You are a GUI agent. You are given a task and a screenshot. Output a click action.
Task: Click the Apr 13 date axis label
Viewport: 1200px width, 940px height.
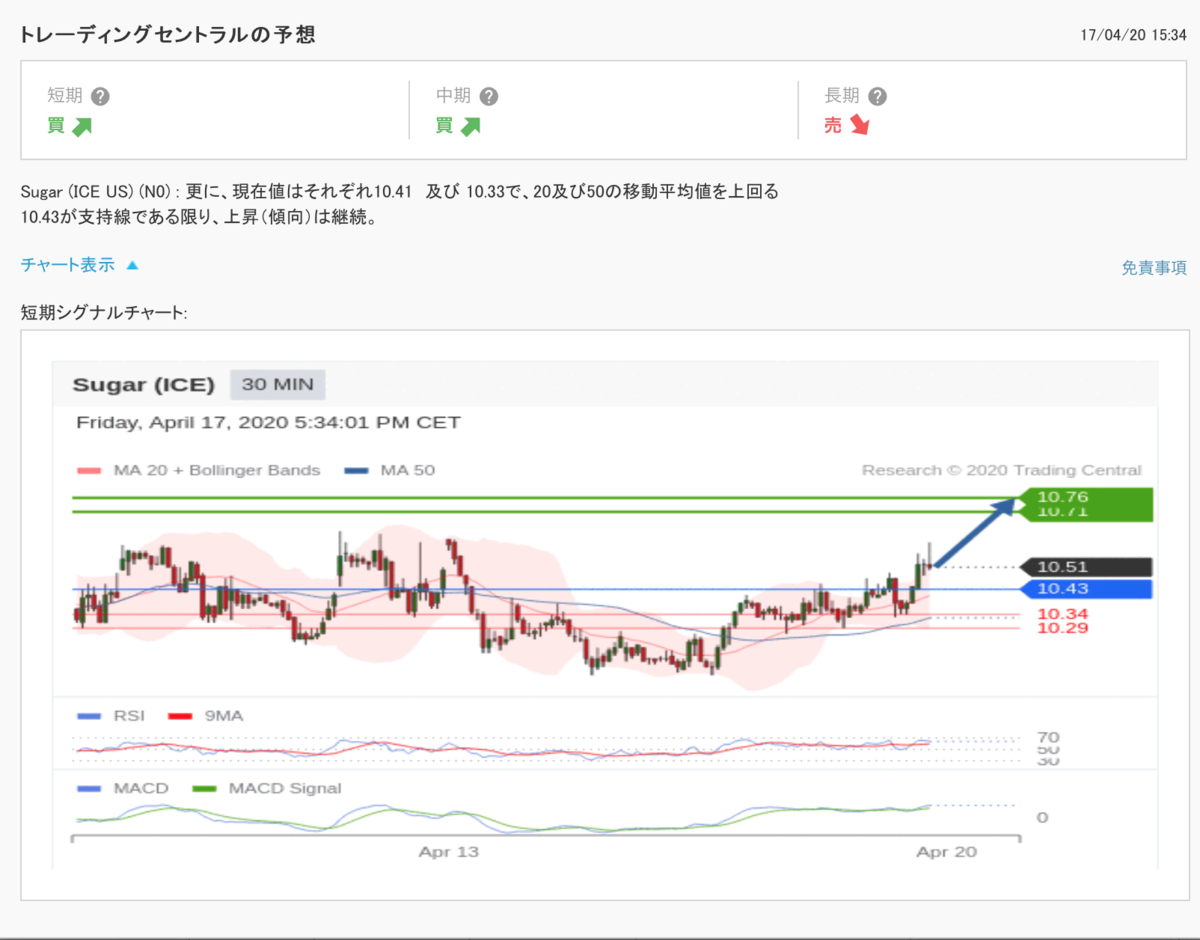[448, 852]
